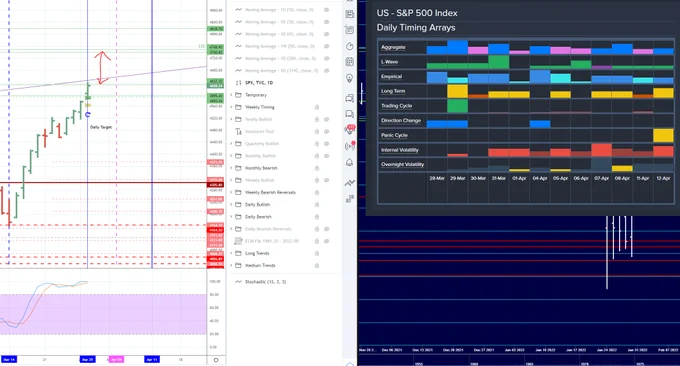Click the Empirical label in Timing Arrays
Image resolution: width=680 pixels, height=366 pixels.
tap(391, 77)
